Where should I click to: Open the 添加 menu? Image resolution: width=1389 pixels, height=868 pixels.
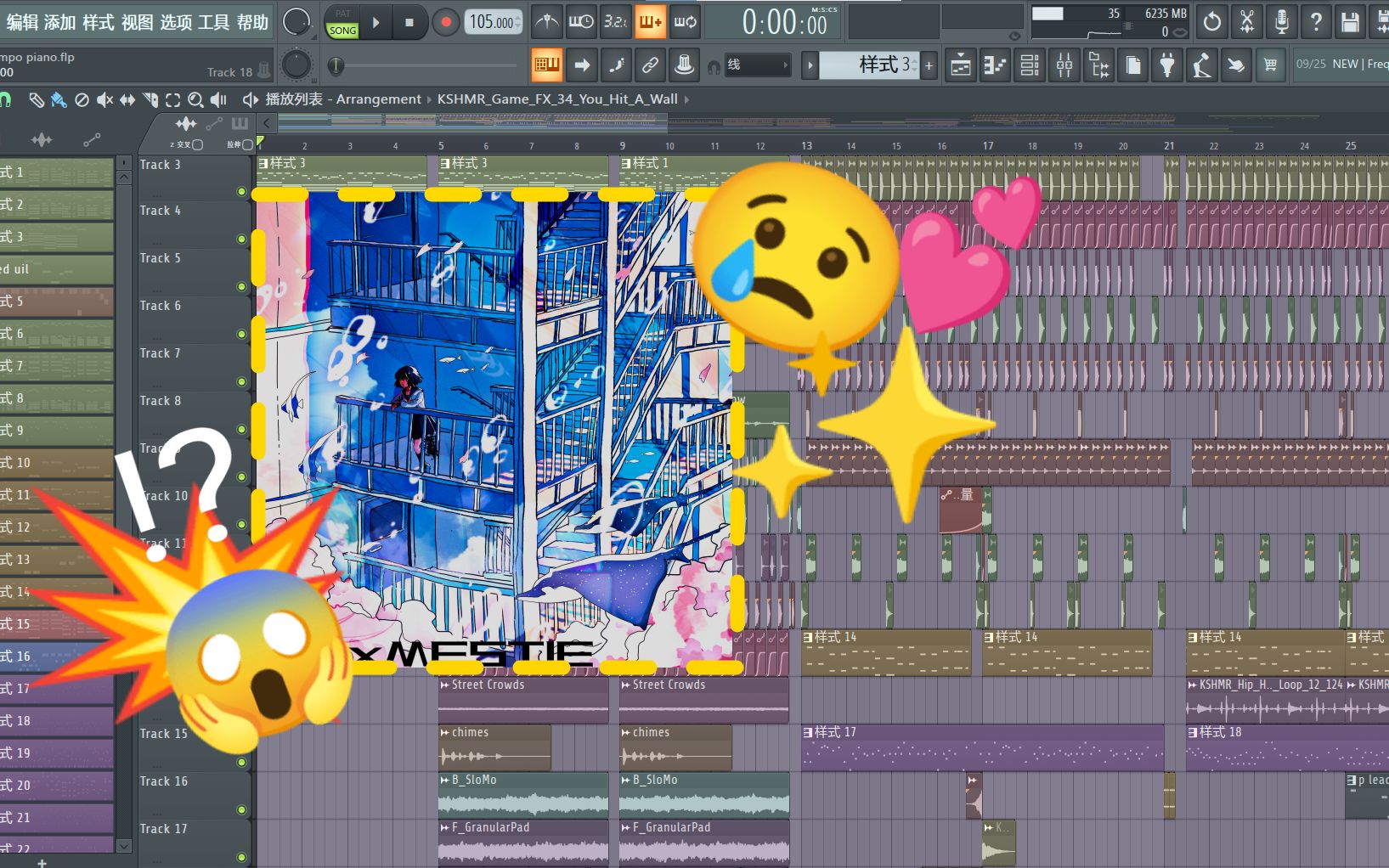tap(59, 22)
